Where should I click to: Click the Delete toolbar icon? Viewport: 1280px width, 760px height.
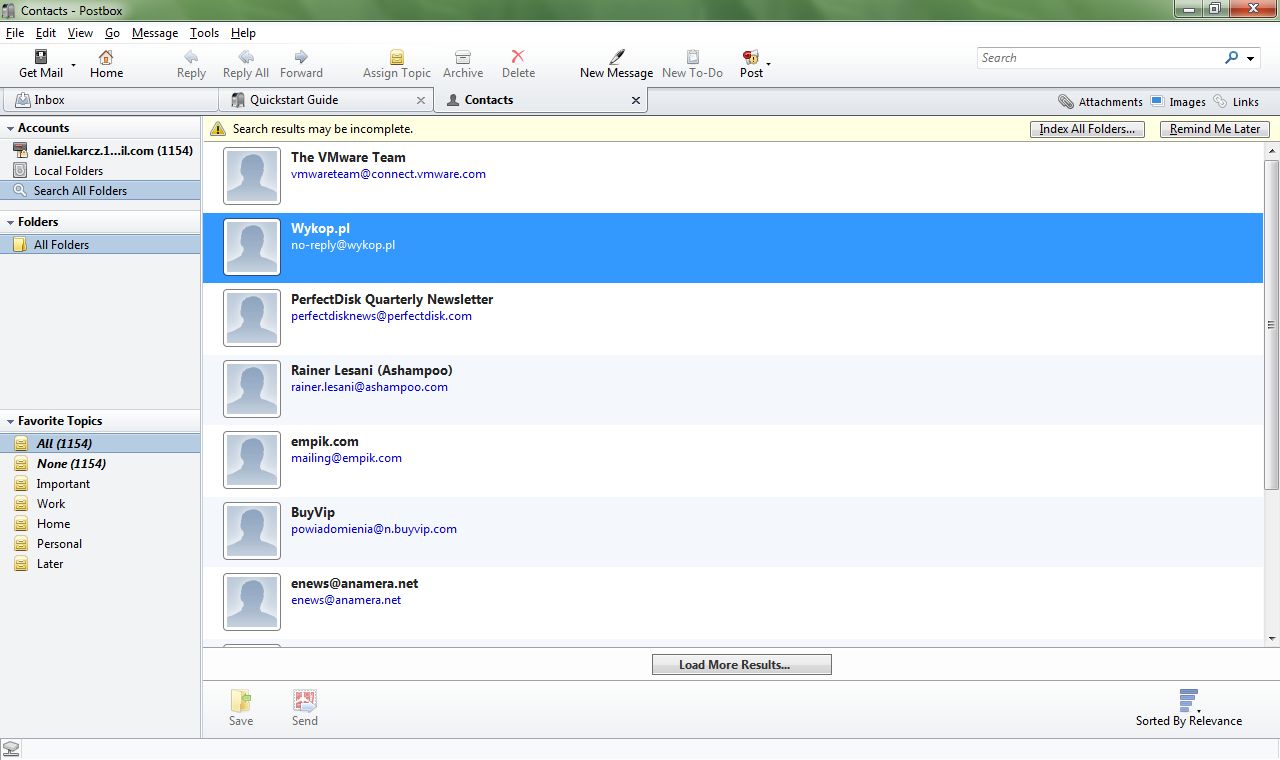(x=518, y=57)
